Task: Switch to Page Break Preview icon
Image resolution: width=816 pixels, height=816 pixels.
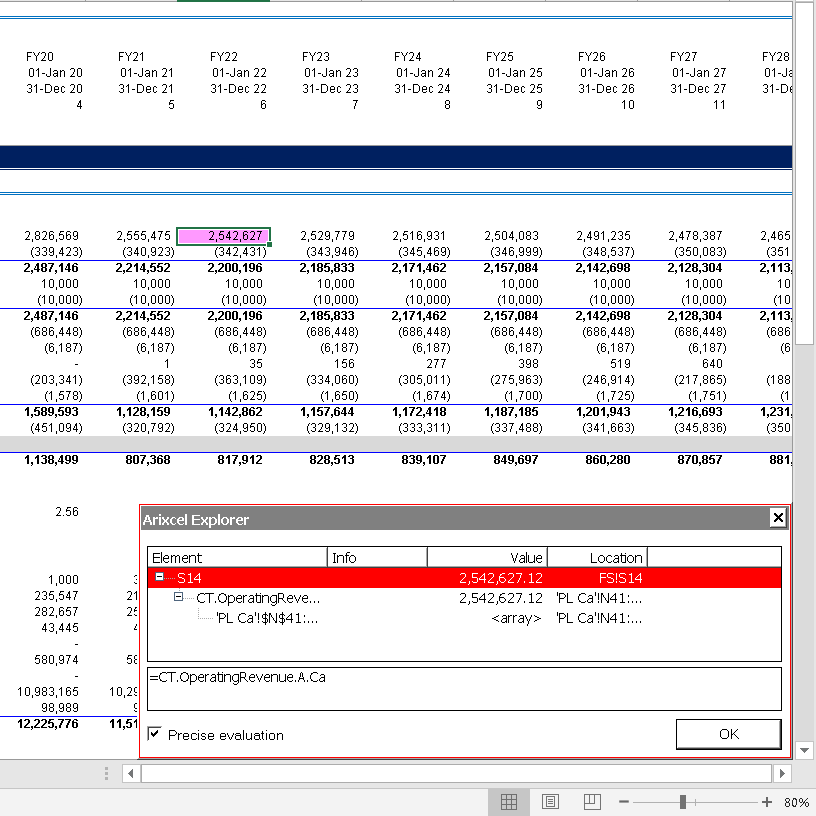Action: pyautogui.click(x=592, y=802)
